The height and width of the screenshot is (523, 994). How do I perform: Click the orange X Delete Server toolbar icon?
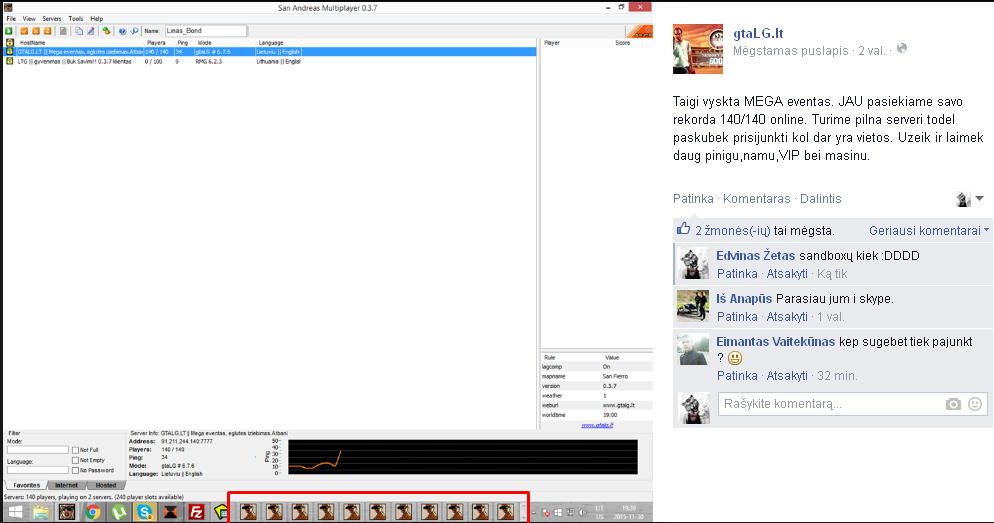(36, 31)
